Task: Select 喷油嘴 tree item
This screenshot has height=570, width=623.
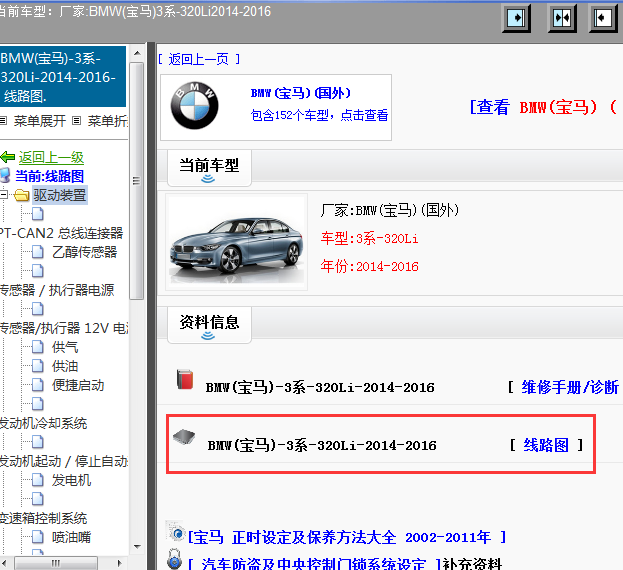Action: tap(72, 537)
